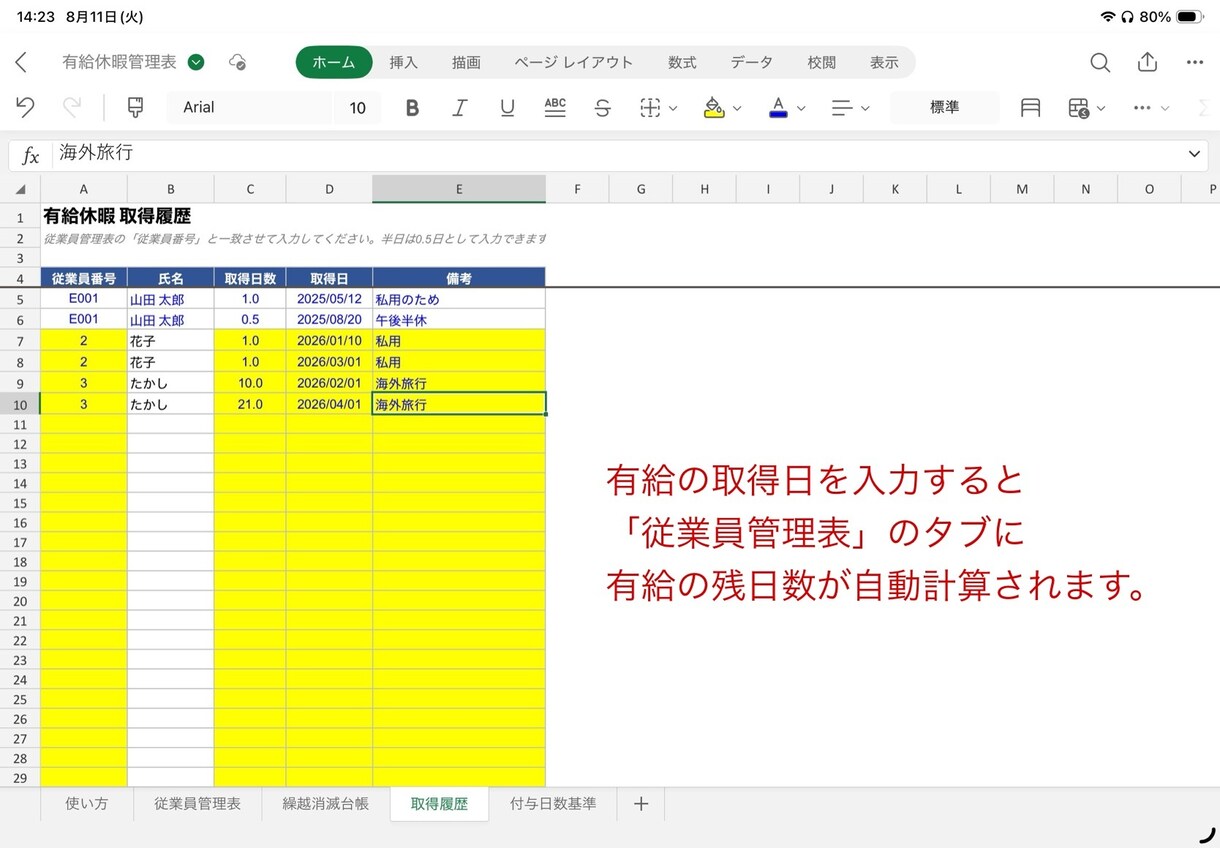Open the データ ribbon tab
Screen dimensions: 1220x848
tap(751, 62)
